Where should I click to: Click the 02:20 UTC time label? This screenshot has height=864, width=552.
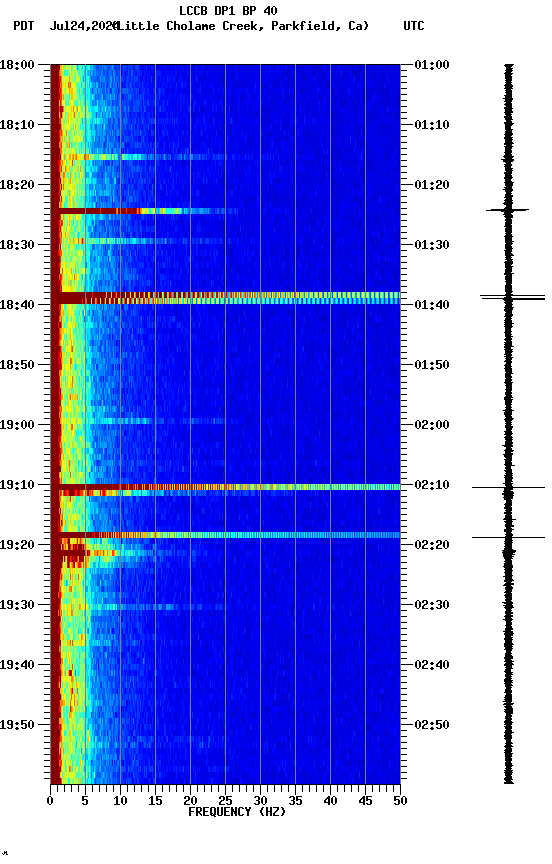coord(432,545)
